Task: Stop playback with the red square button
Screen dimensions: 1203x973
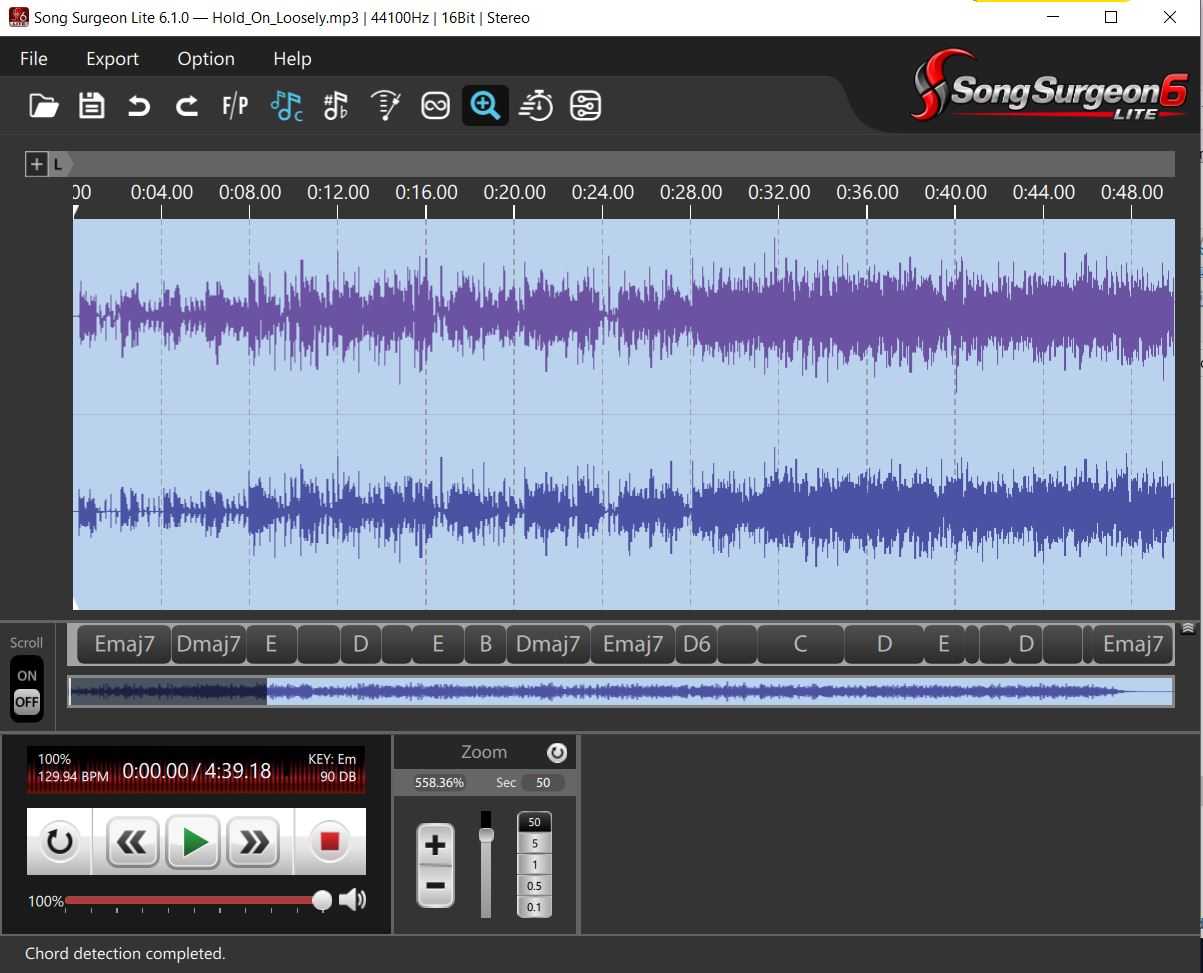Action: (x=329, y=842)
